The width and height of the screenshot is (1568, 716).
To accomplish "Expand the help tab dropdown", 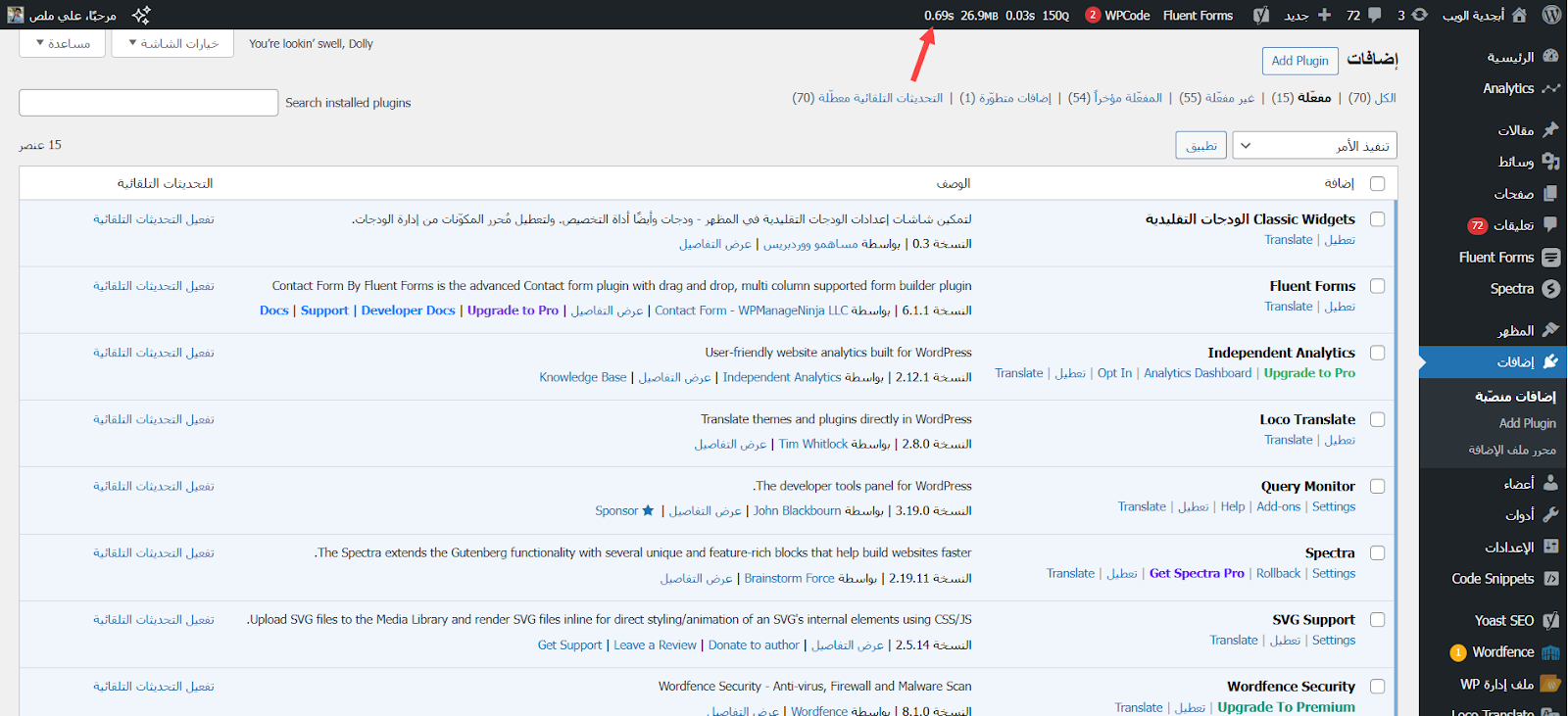I will coord(62,43).
